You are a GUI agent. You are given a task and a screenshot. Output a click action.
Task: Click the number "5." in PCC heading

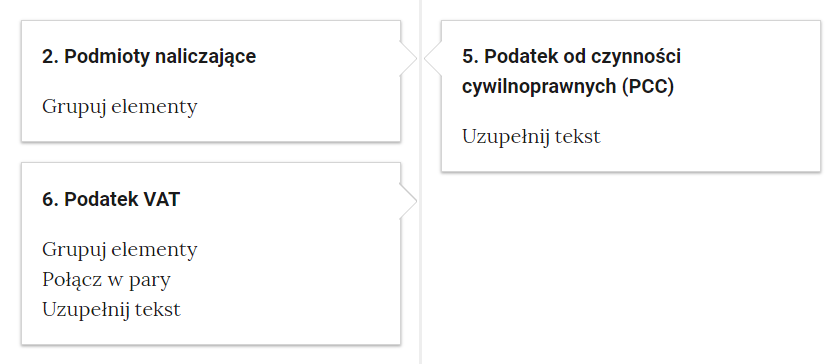[470, 56]
